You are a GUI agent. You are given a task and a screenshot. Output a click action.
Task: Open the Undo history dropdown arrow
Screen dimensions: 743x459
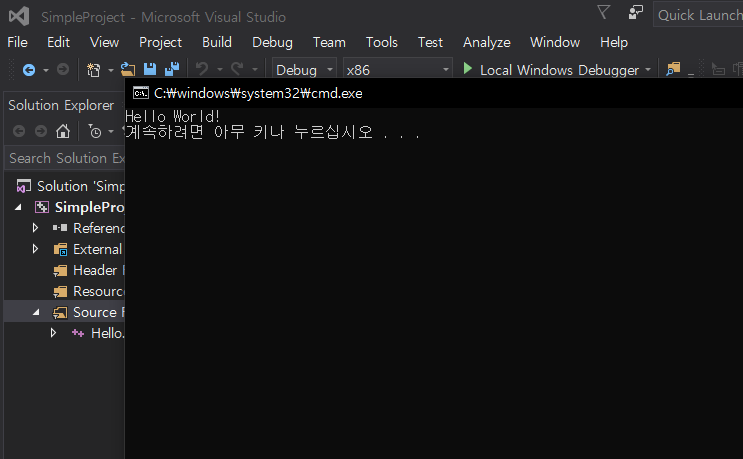click(220, 70)
